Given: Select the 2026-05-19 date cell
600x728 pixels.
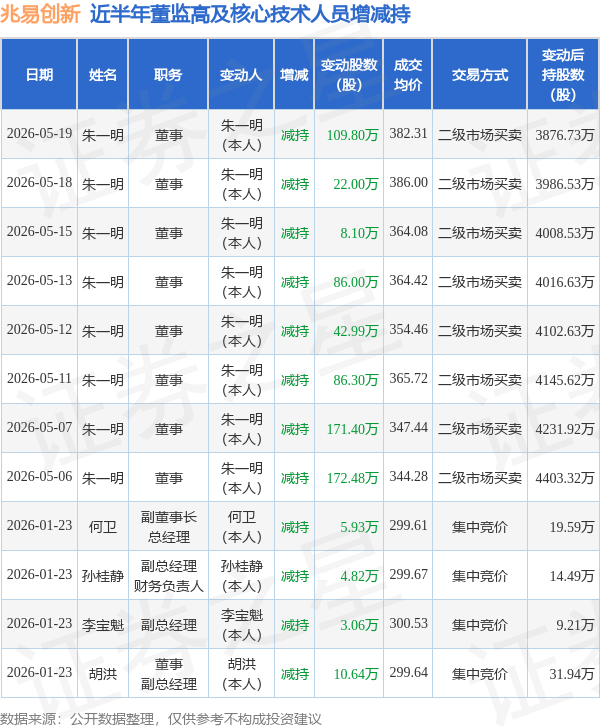Looking at the screenshot, I should point(39,134).
